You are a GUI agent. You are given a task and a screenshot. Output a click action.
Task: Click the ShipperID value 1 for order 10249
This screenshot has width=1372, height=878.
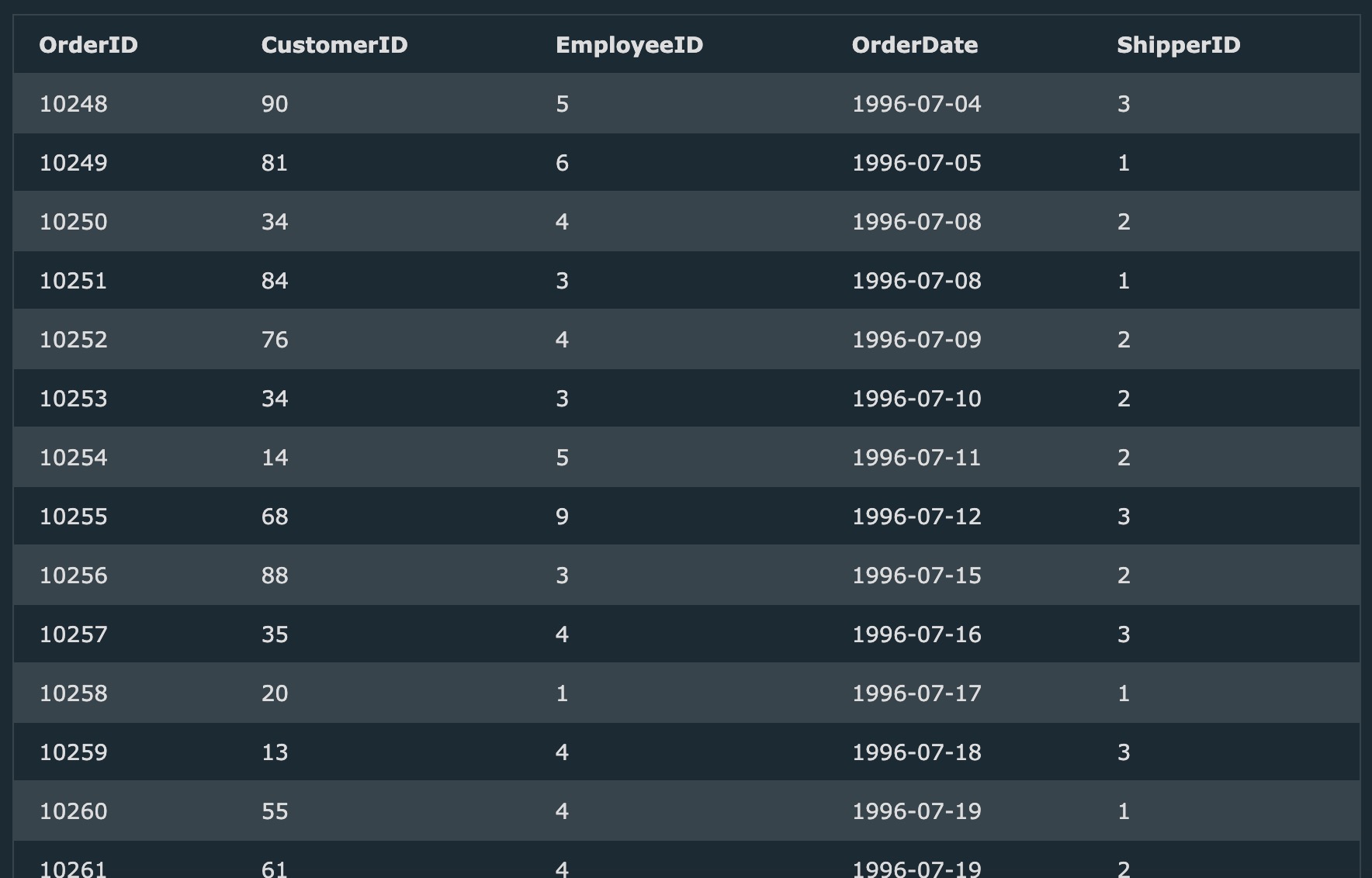[x=1123, y=162]
